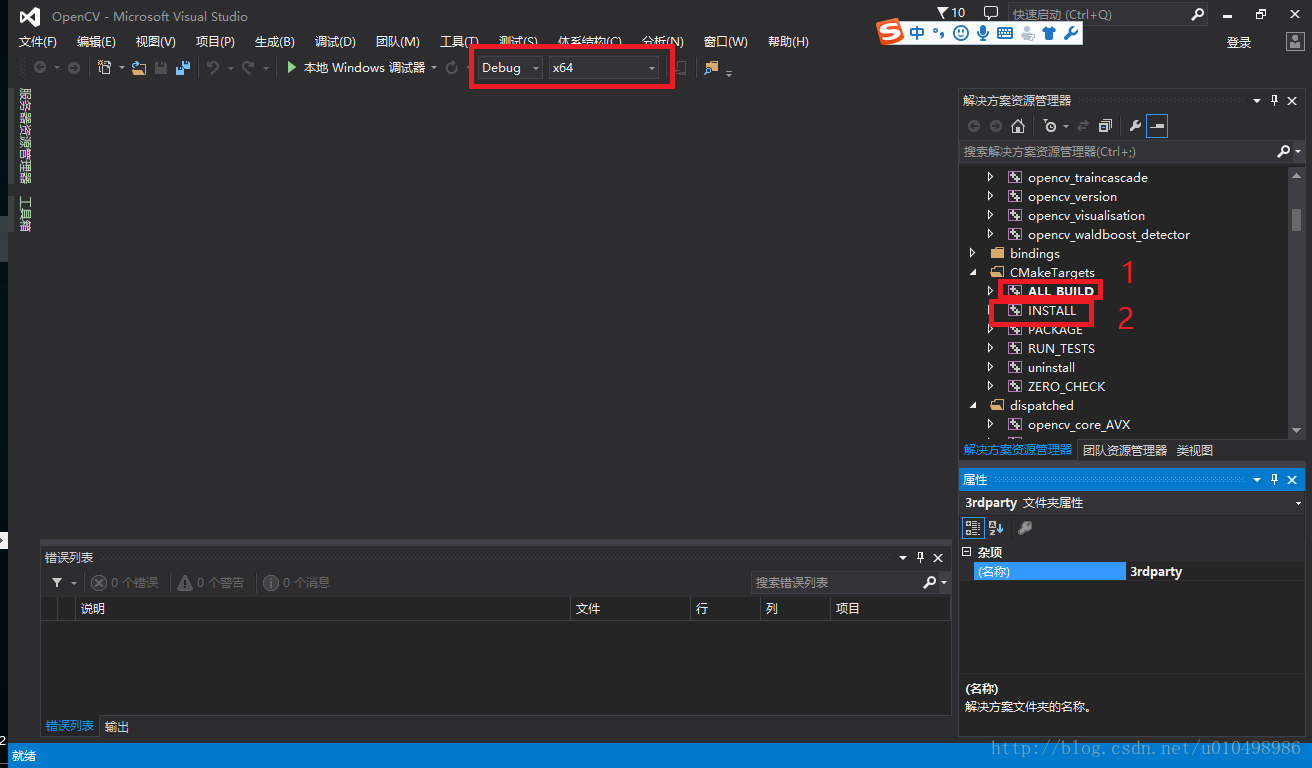Expand the RUN_TESTS project node
Screen dimensions: 1312x768
[990, 348]
